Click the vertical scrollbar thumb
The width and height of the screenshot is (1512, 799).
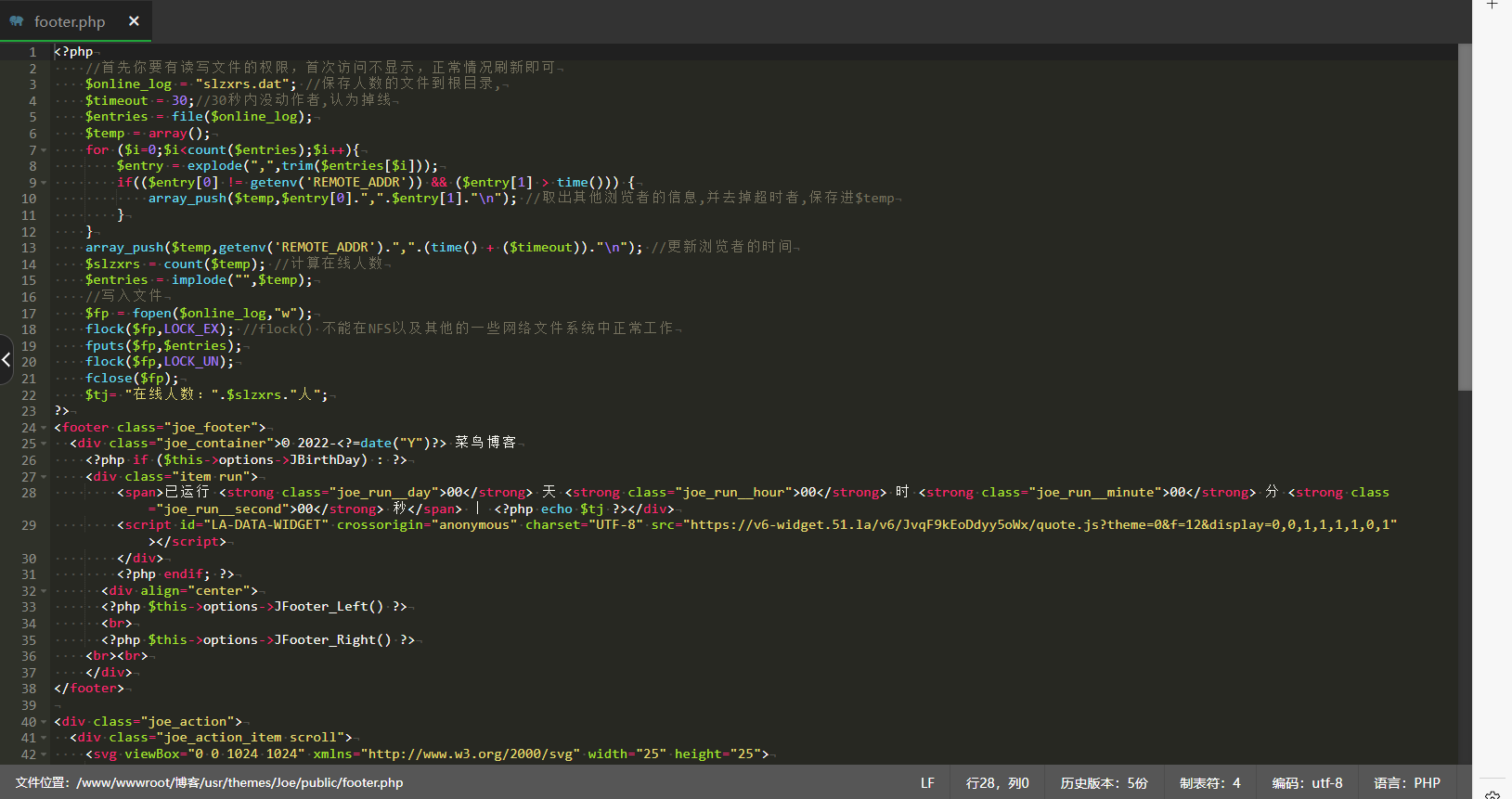[x=1465, y=218]
